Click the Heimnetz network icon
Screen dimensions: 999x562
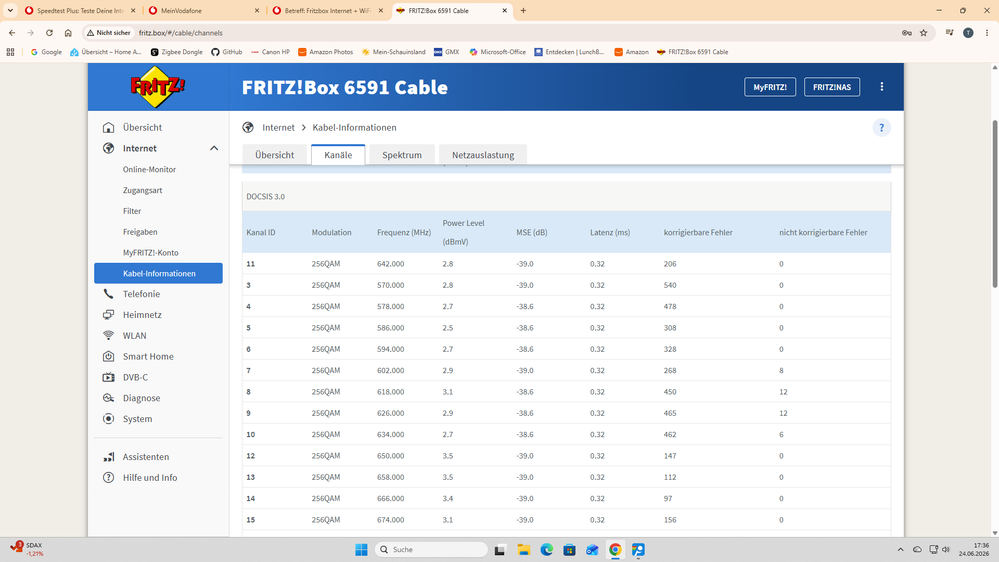(109, 315)
